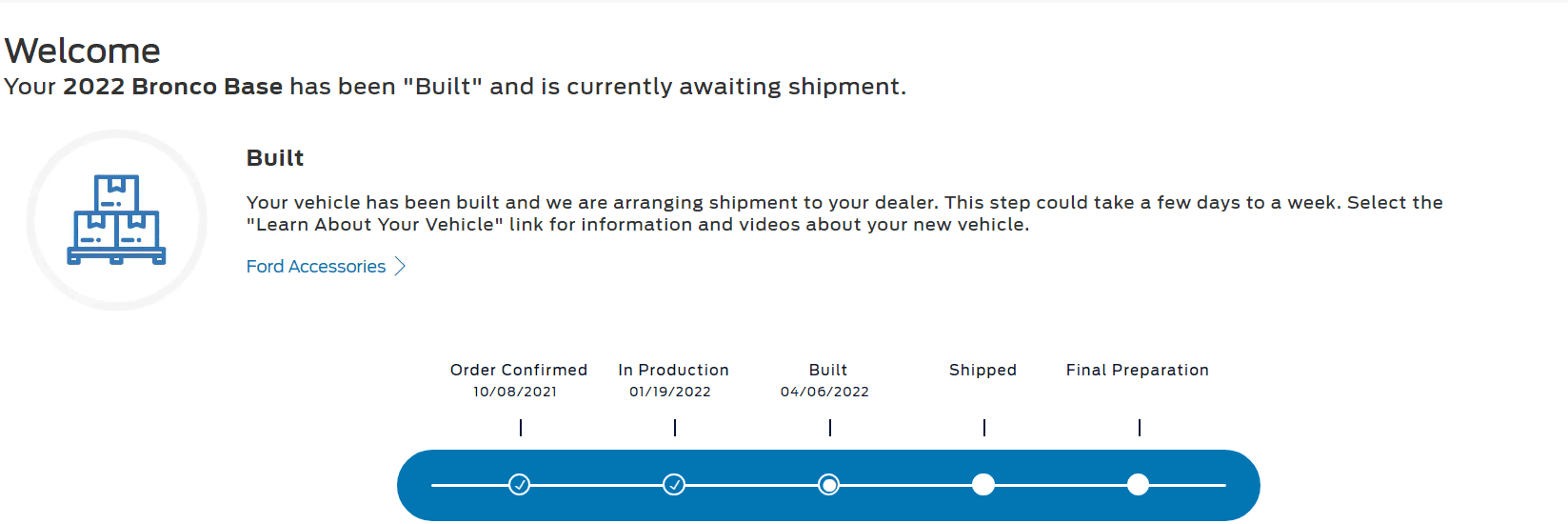Click the 2022 Bronco Base vehicle name
Screen dimensions: 1568x524
point(172,87)
